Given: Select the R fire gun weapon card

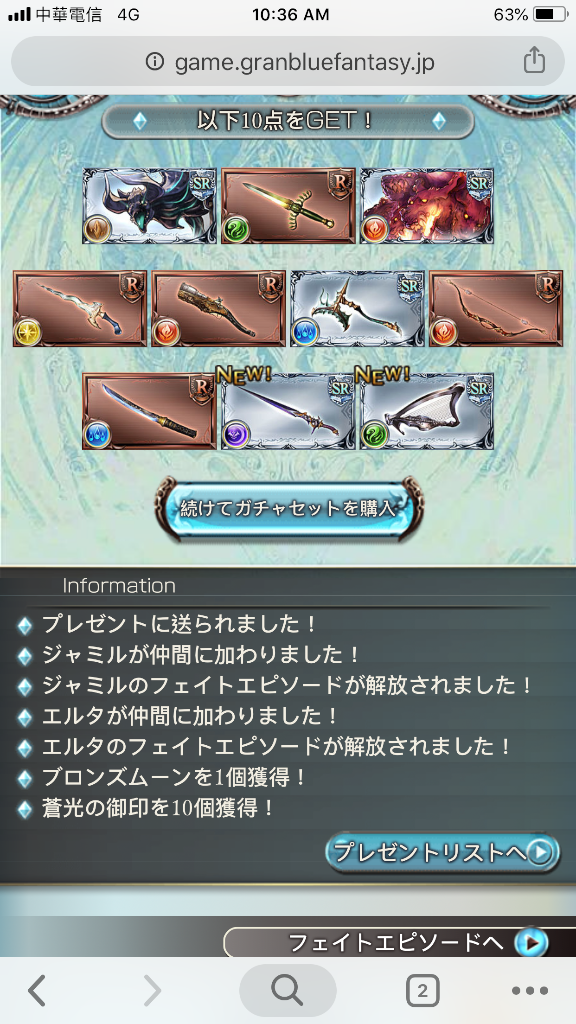Looking at the screenshot, I should (x=219, y=308).
